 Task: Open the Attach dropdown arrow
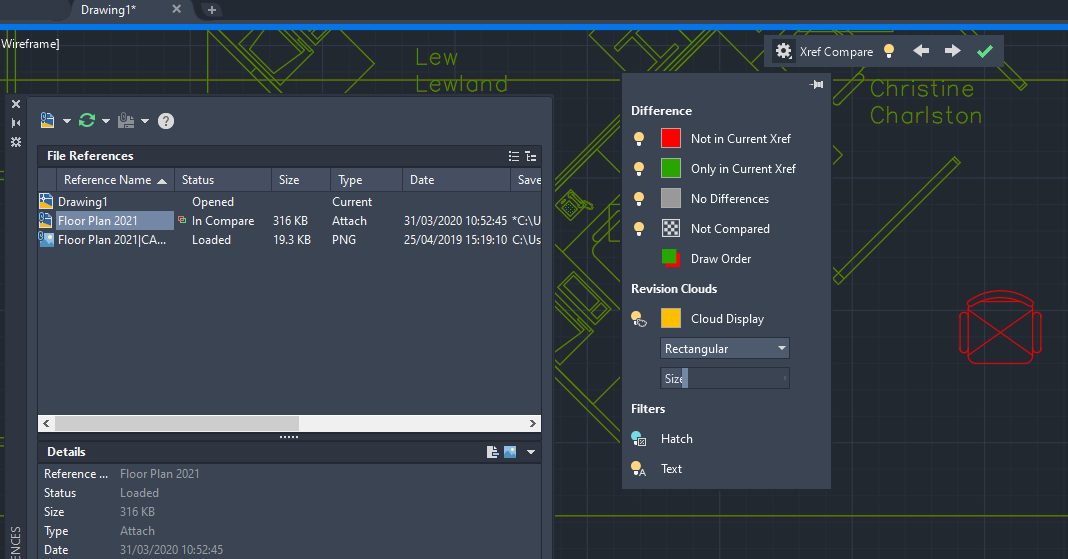click(x=67, y=121)
